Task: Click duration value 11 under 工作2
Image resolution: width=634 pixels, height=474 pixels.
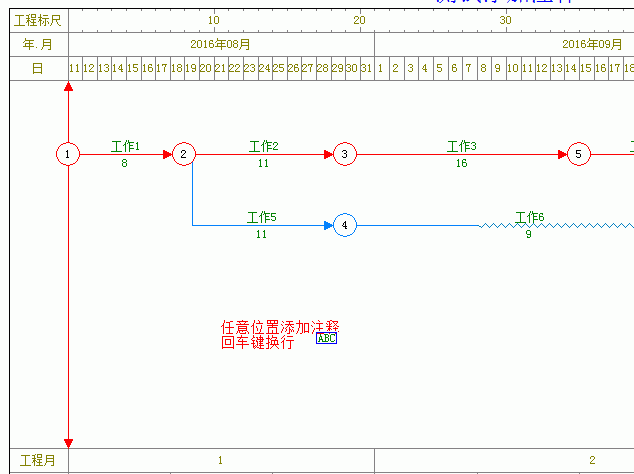Action: 263,163
